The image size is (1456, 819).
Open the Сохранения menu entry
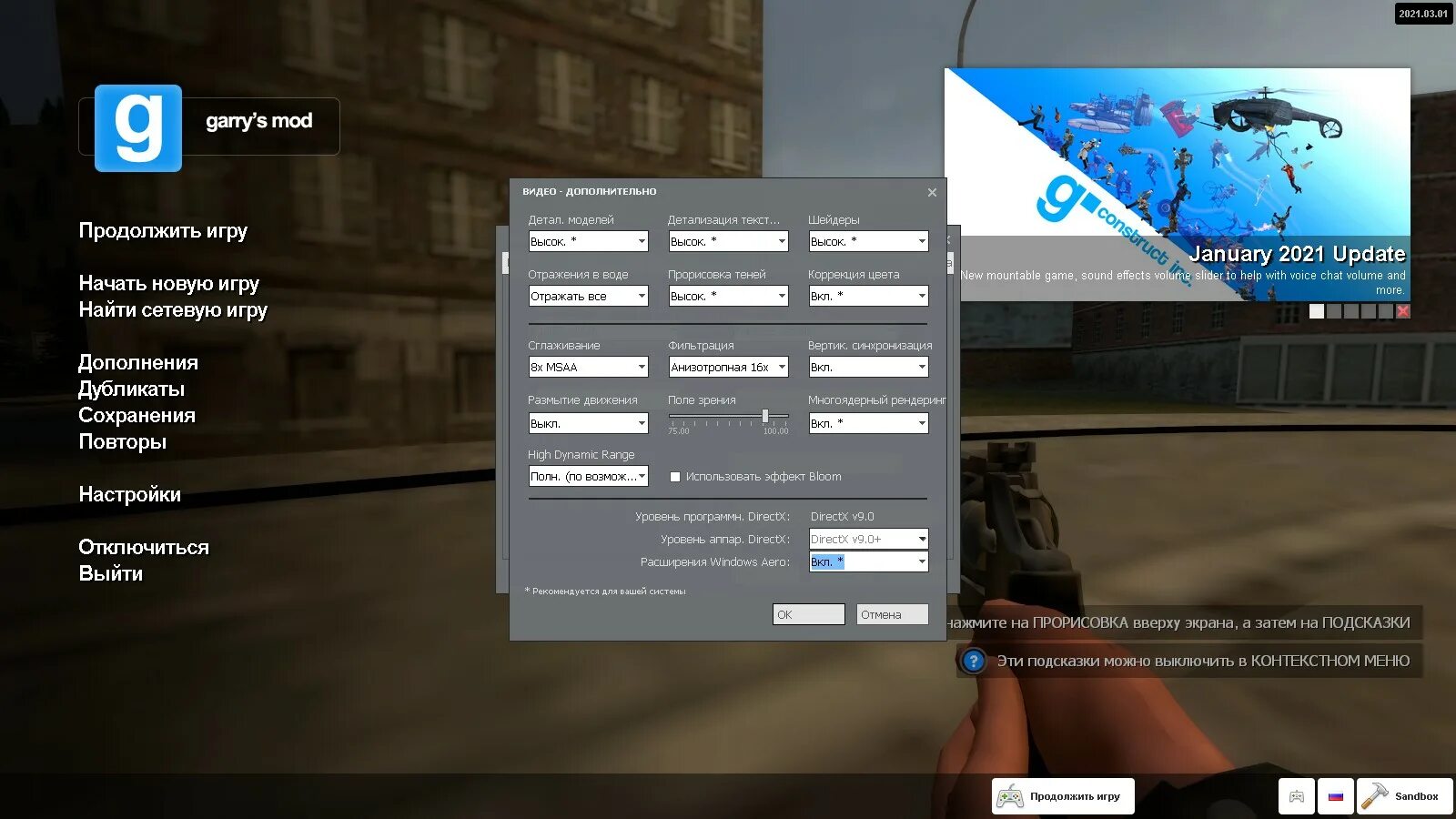tap(137, 416)
